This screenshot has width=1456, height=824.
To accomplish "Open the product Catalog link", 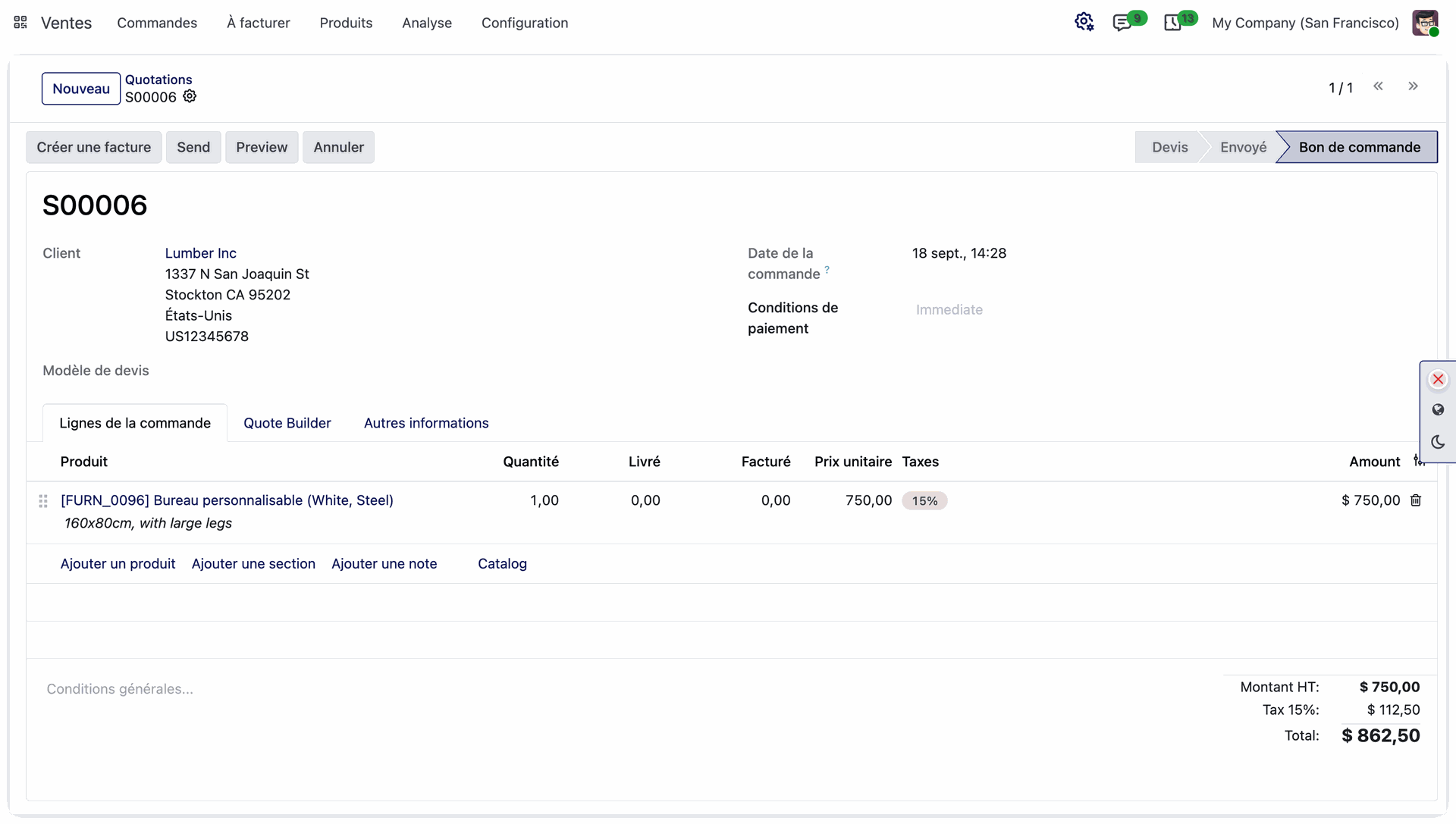I will [x=502, y=563].
